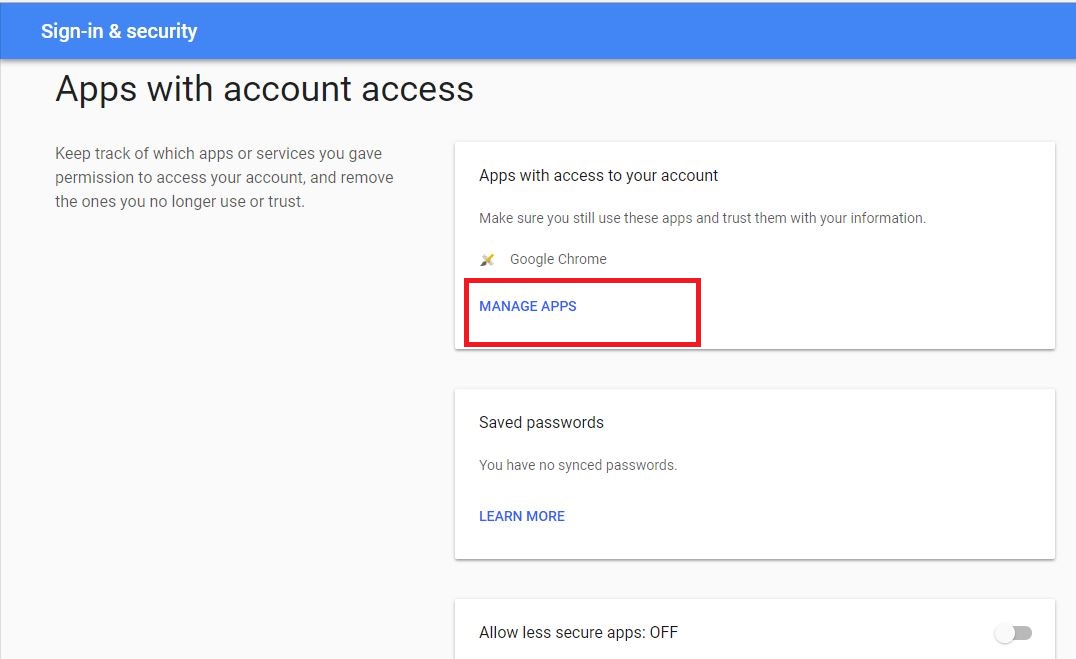Click the Keep track of which apps line

click(x=218, y=154)
